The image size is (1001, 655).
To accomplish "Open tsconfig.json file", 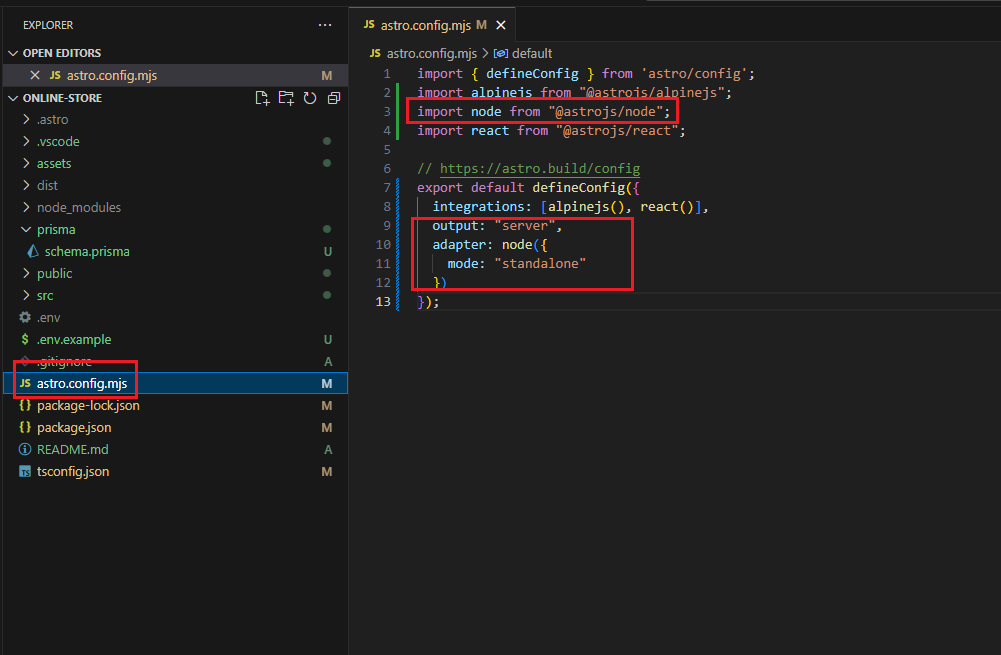I will (x=175, y=472).
